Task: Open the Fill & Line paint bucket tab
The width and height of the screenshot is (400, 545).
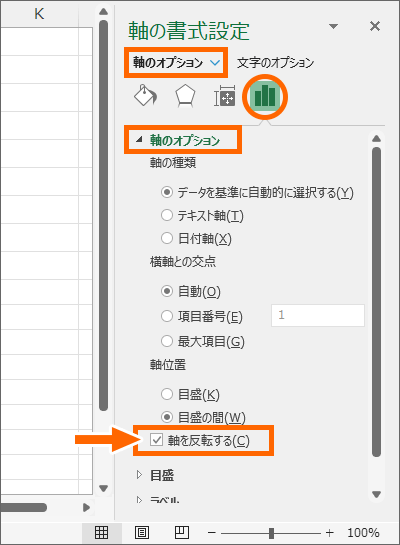Action: [145, 95]
